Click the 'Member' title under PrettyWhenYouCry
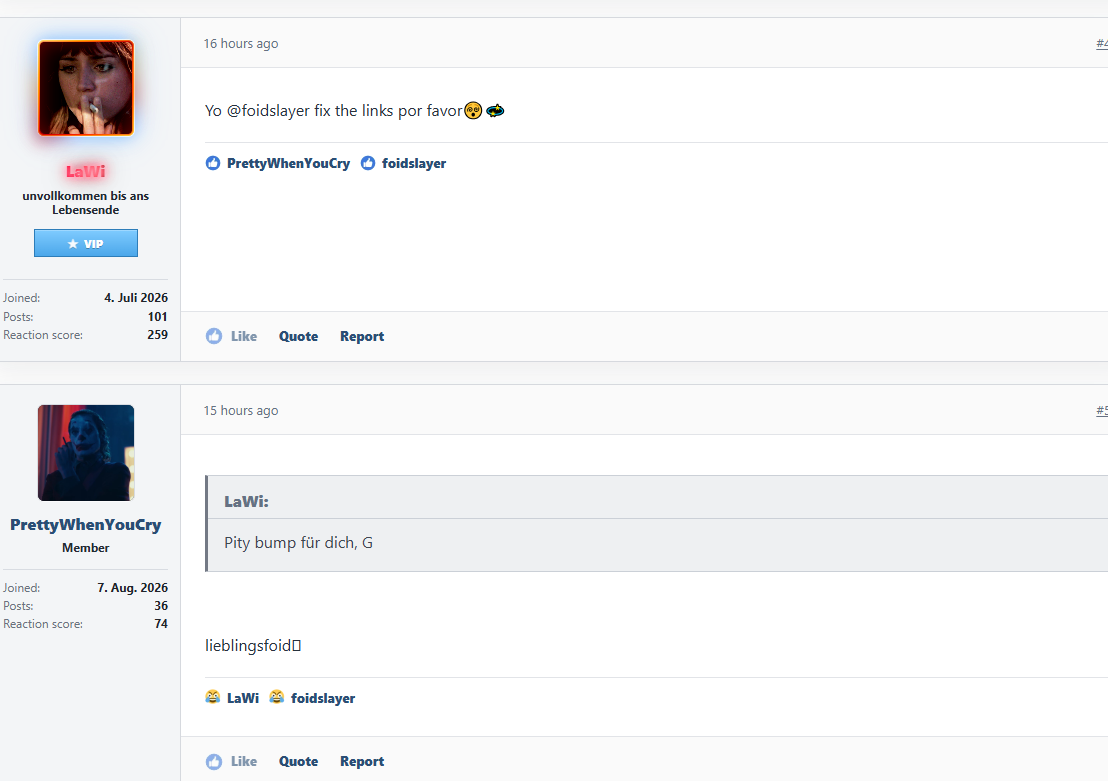Screen dimensions: 1108x781 click(86, 548)
